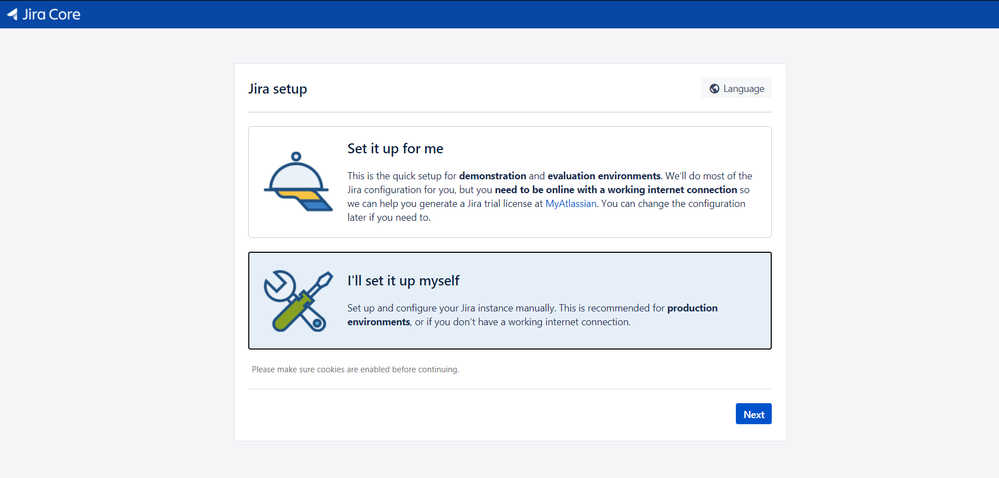Click the globe icon beside Language
999x478 pixels.
714,89
